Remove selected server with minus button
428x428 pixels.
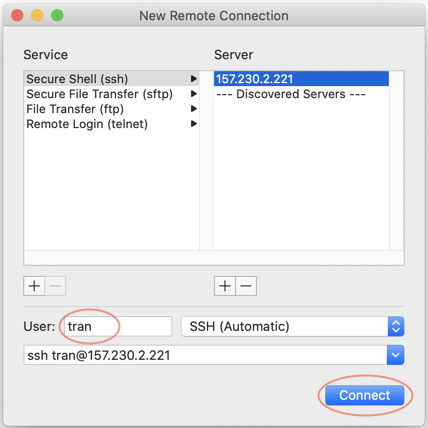[x=246, y=286]
